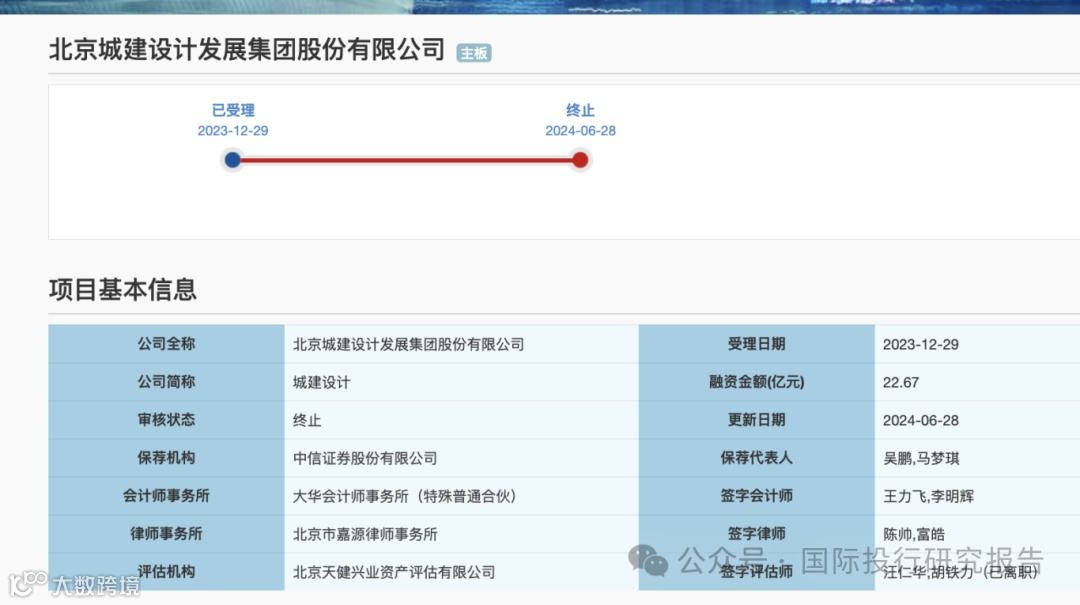Click the 评估机构 header cell
This screenshot has width=1080, height=605.
166,571
